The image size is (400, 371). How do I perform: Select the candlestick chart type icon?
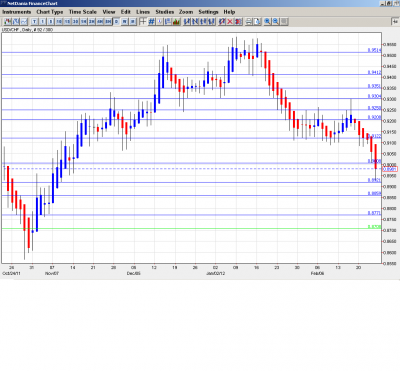[x=7, y=22]
